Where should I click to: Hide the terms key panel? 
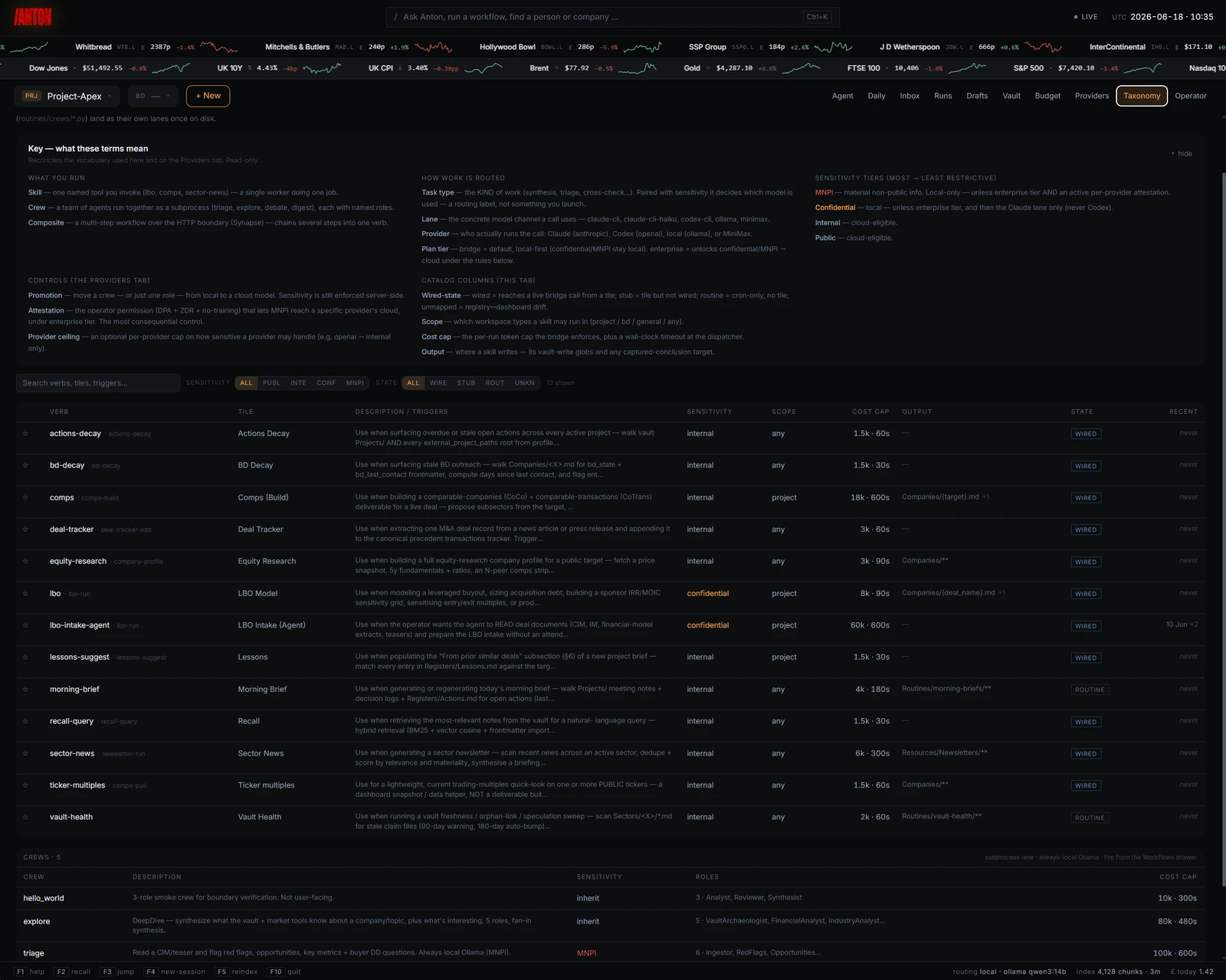1182,154
